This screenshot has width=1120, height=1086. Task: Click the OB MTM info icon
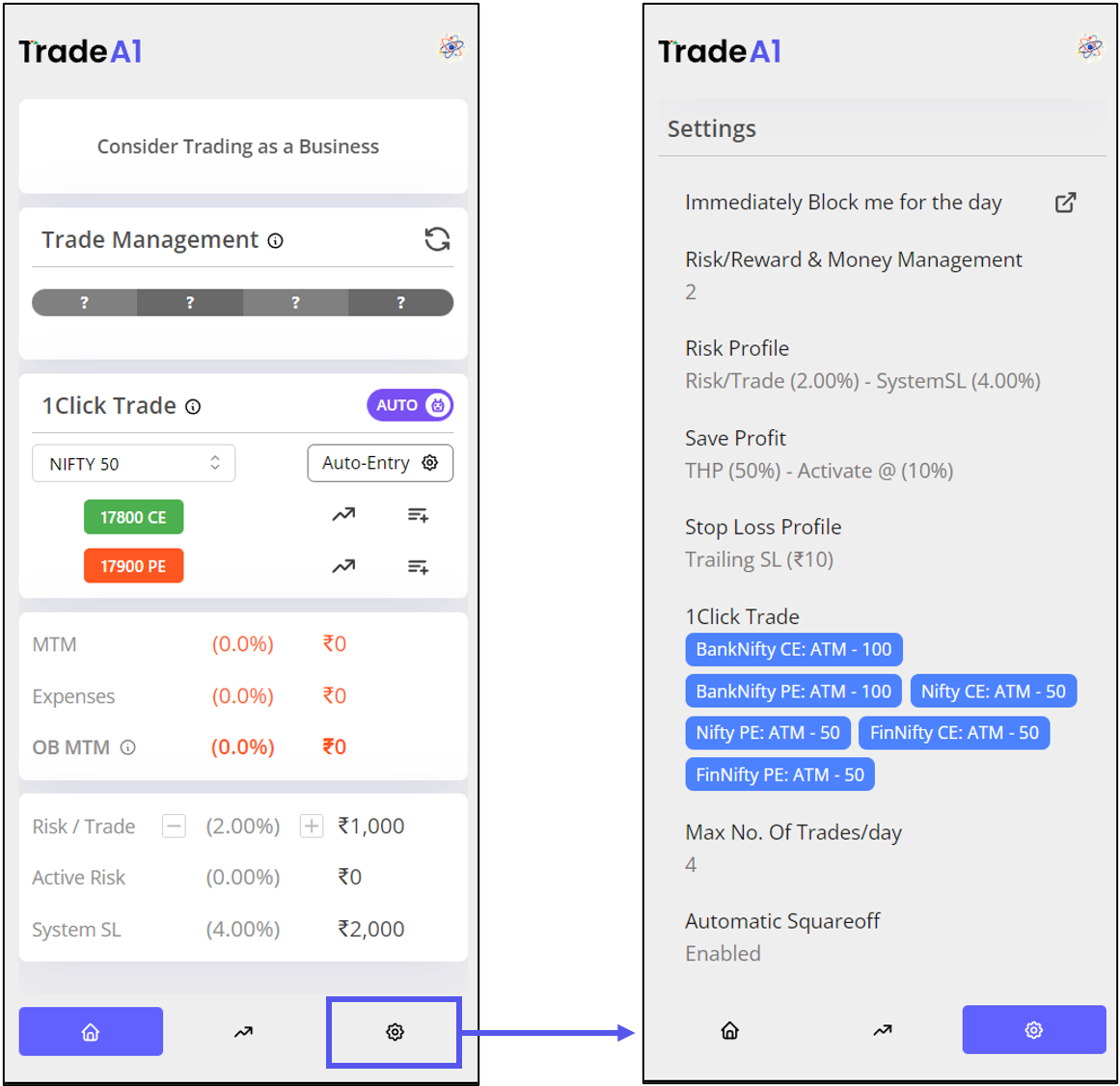tap(128, 747)
